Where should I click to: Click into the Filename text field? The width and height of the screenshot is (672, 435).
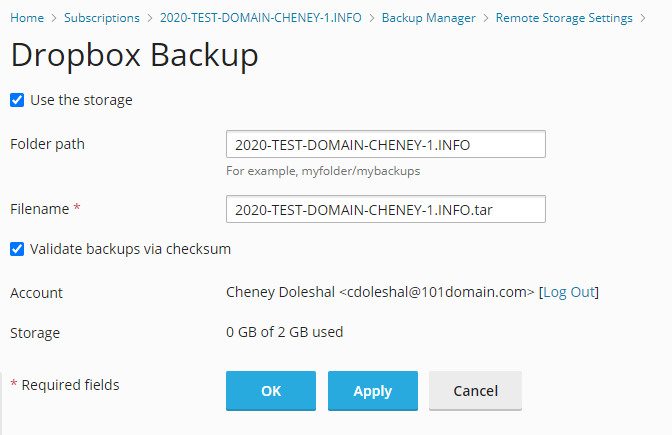[385, 209]
